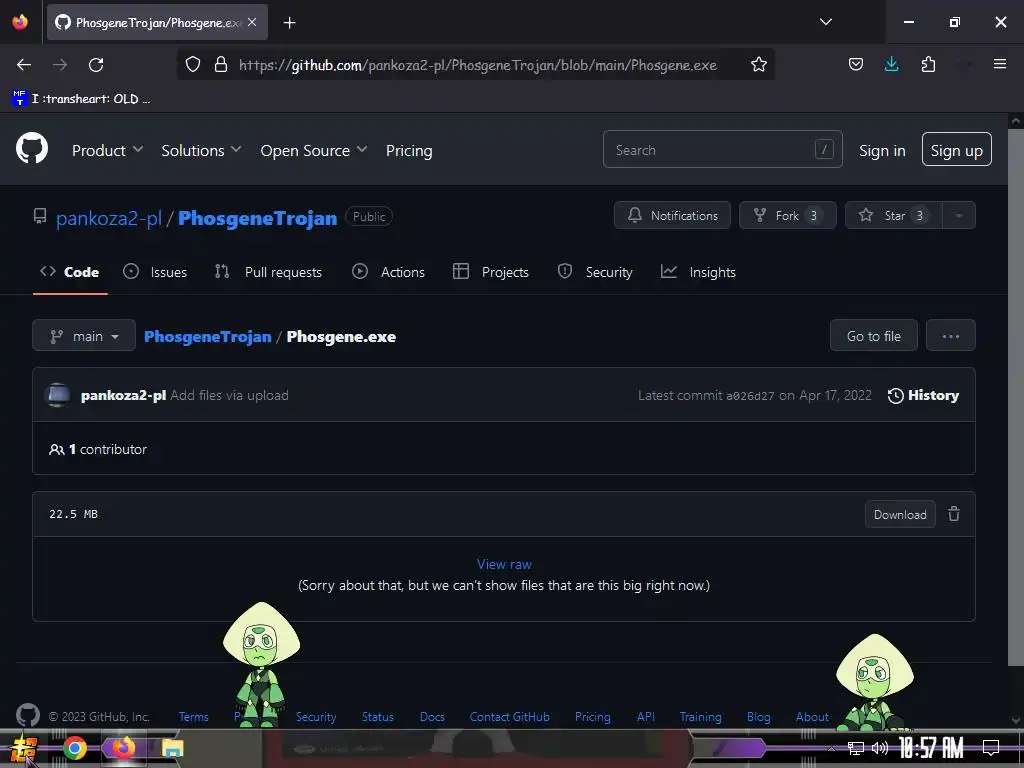The height and width of the screenshot is (768, 1024).
Task: Open the main branch selector dropdown
Action: pos(84,336)
